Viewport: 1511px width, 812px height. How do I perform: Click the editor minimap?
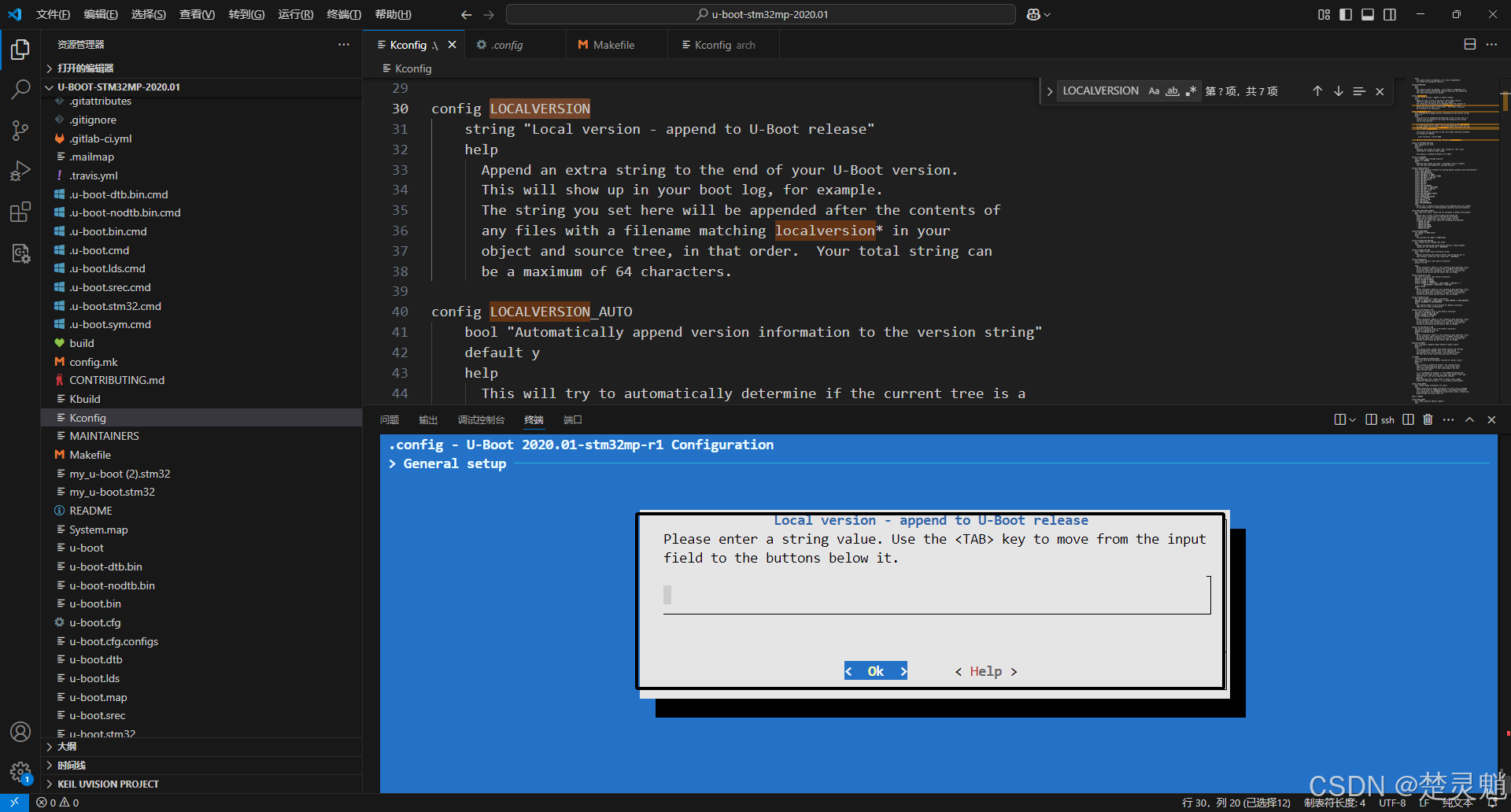1454,240
